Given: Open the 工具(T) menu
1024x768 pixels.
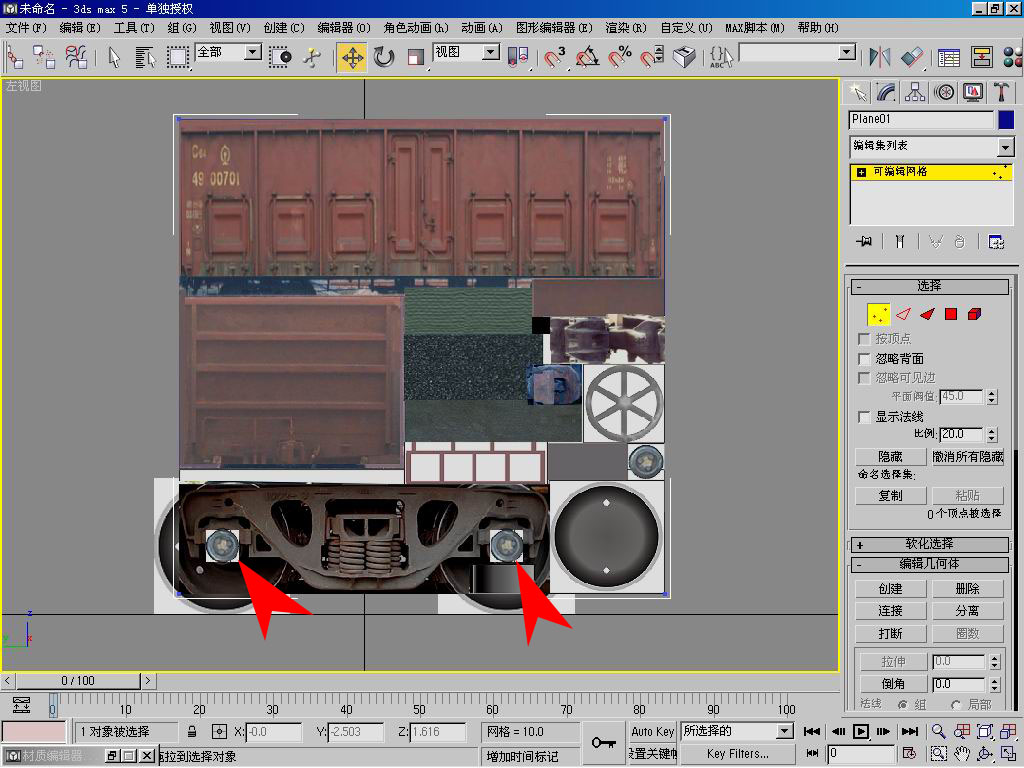Looking at the screenshot, I should tap(134, 28).
